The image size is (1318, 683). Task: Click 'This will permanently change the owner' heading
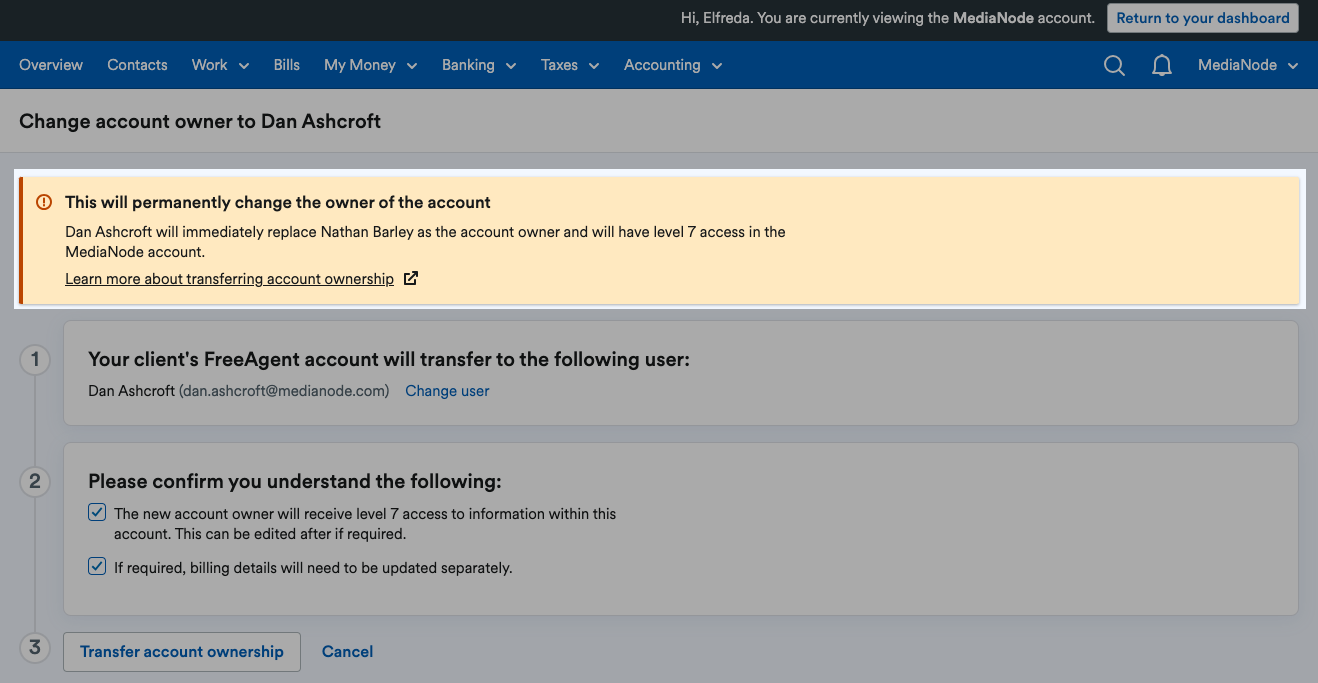(x=278, y=202)
